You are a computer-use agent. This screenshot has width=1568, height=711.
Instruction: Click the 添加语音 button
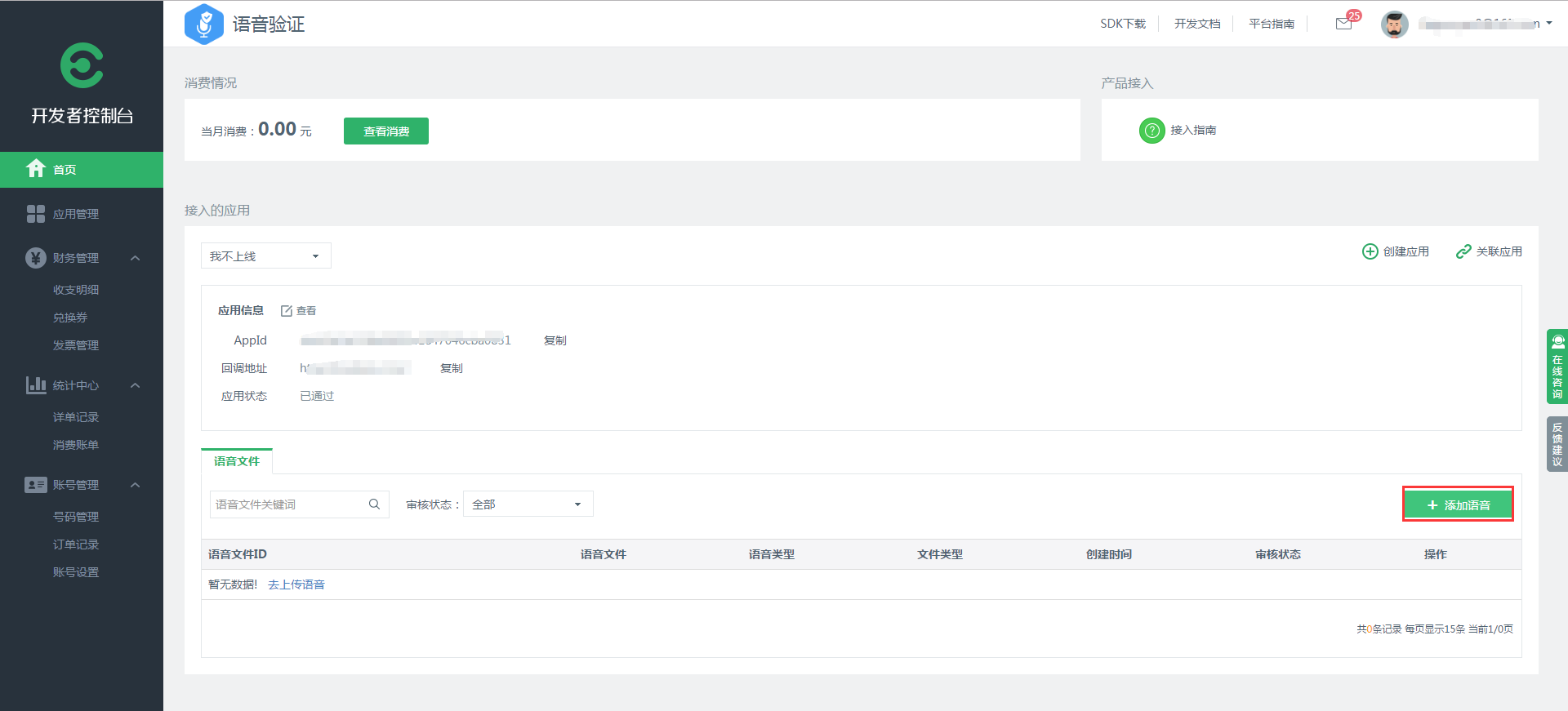1458,505
